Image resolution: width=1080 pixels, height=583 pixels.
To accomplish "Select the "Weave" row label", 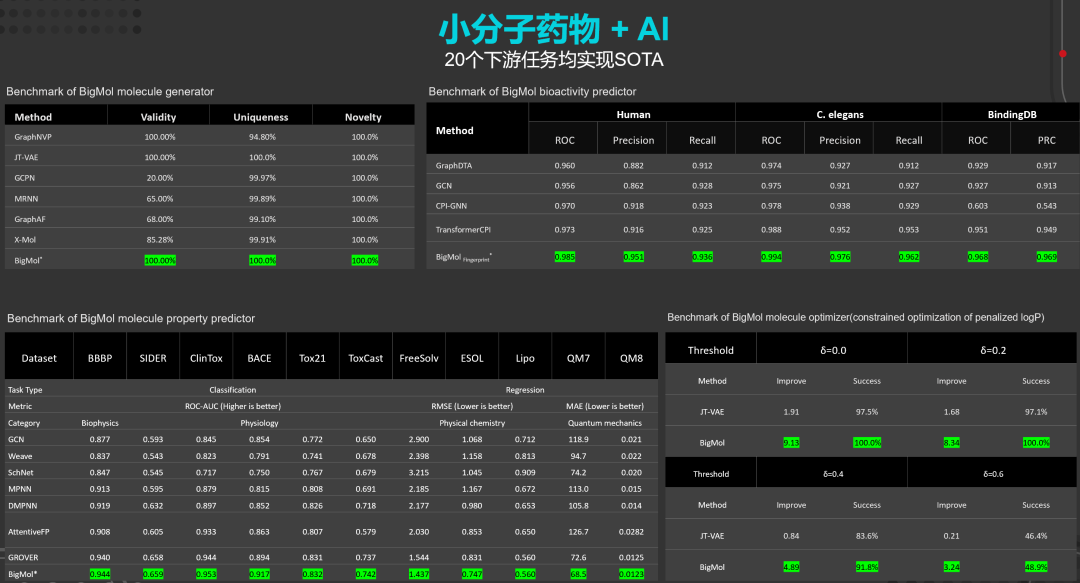I will tap(20, 456).
